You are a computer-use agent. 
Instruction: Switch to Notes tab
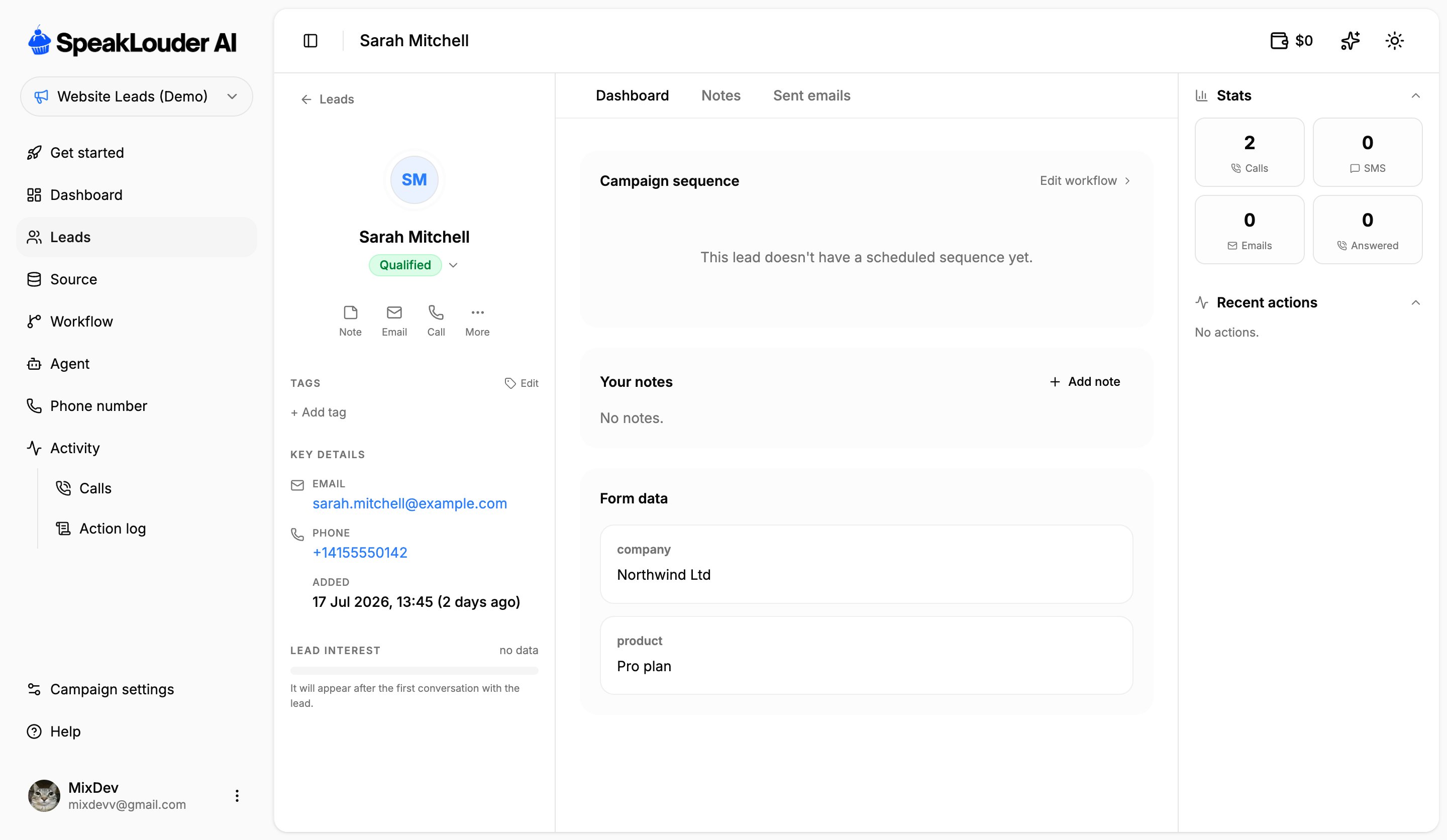[x=720, y=95]
